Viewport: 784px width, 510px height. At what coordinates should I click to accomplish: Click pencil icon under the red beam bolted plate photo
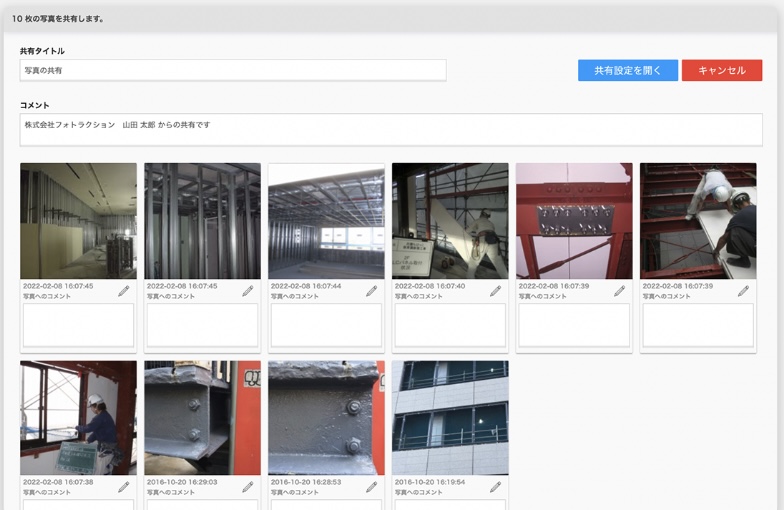(x=620, y=291)
